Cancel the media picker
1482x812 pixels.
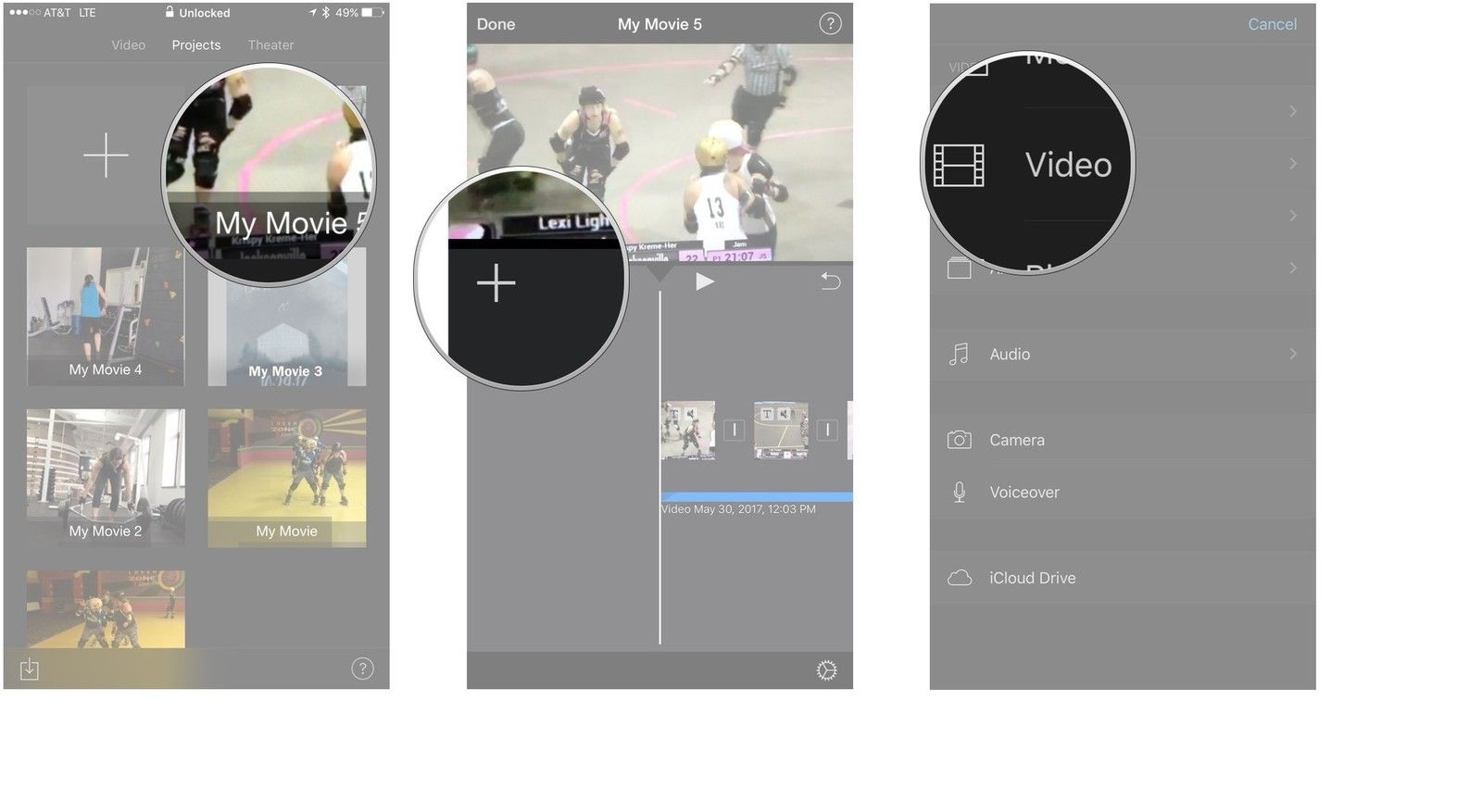click(x=1272, y=24)
